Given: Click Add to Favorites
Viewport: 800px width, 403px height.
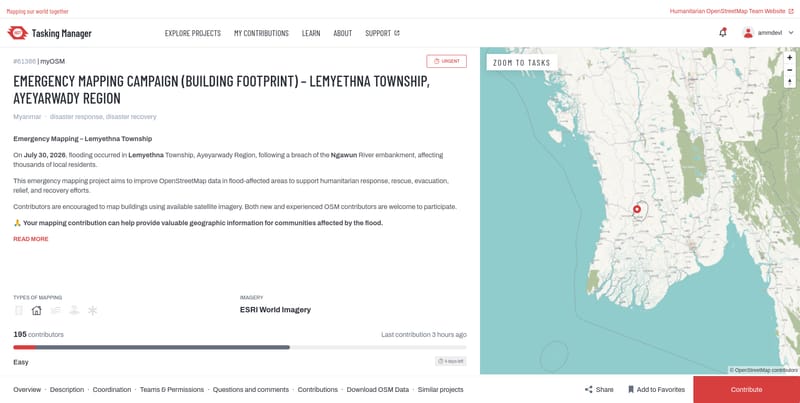Looking at the screenshot, I should tap(656, 389).
